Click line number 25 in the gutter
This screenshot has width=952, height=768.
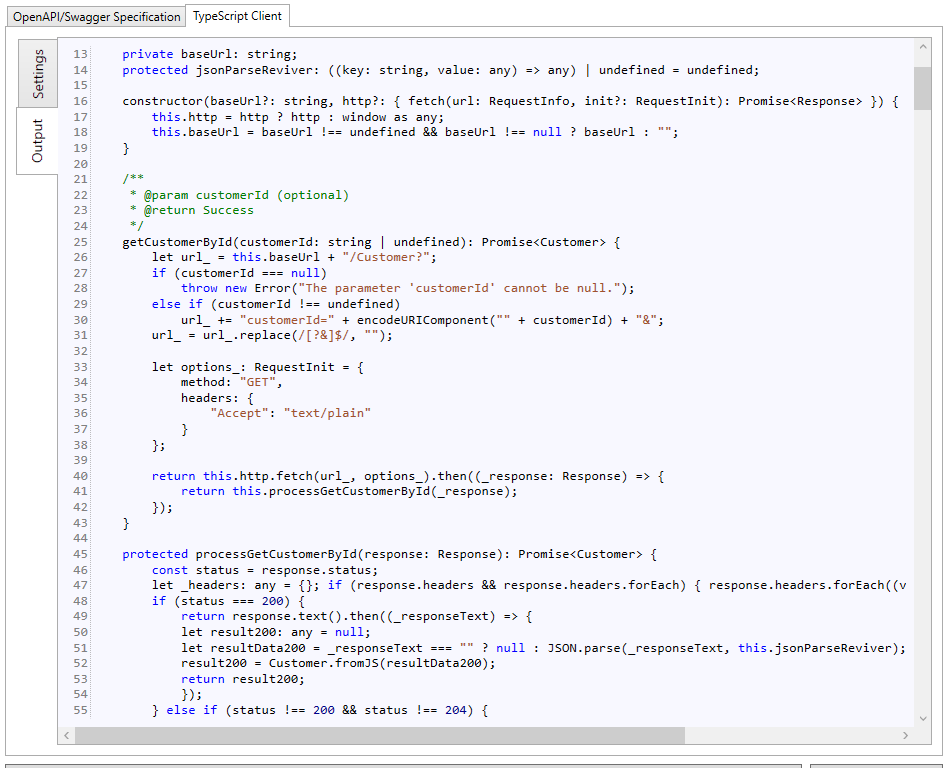point(80,242)
